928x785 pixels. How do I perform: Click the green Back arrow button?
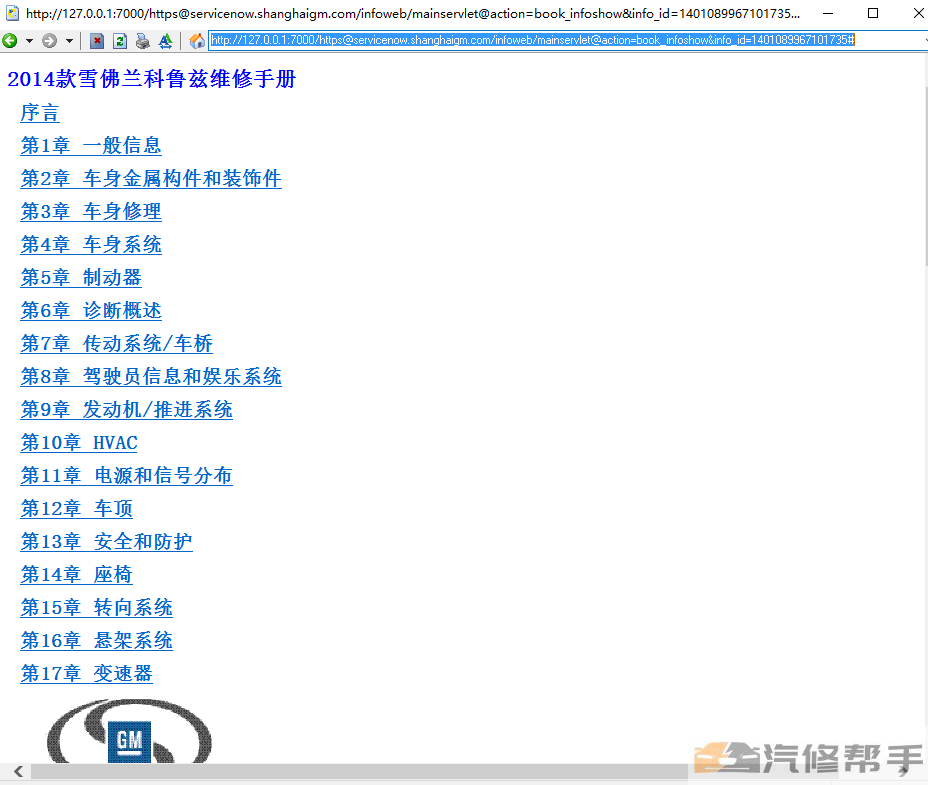pyautogui.click(x=10, y=40)
